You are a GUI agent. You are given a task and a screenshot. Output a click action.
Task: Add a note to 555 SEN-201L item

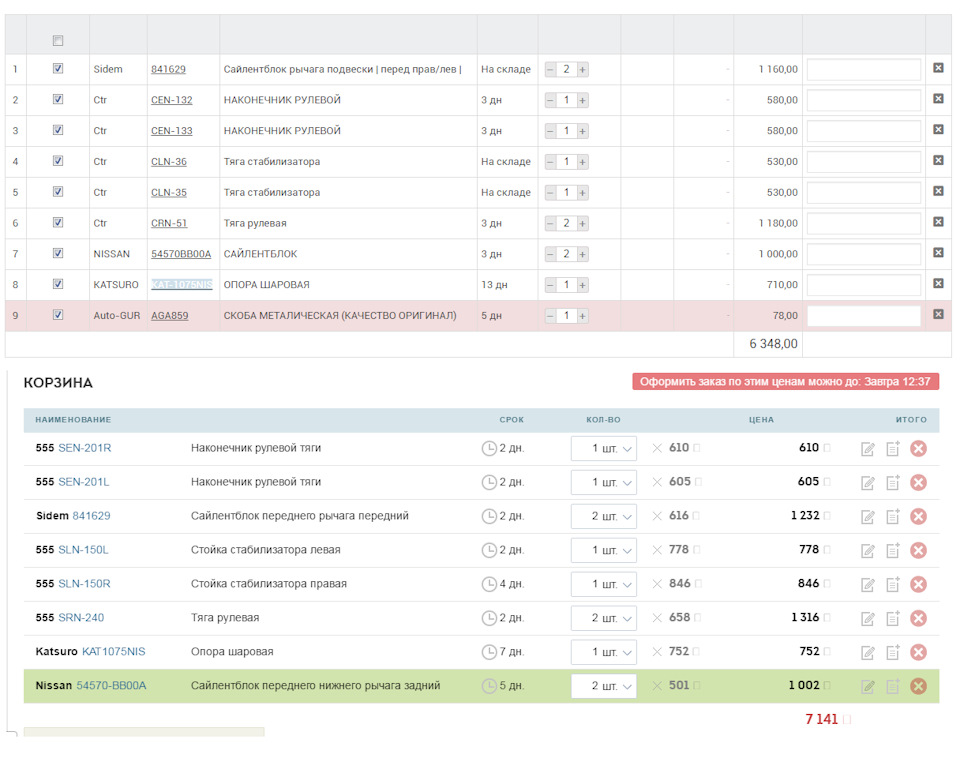pos(893,482)
